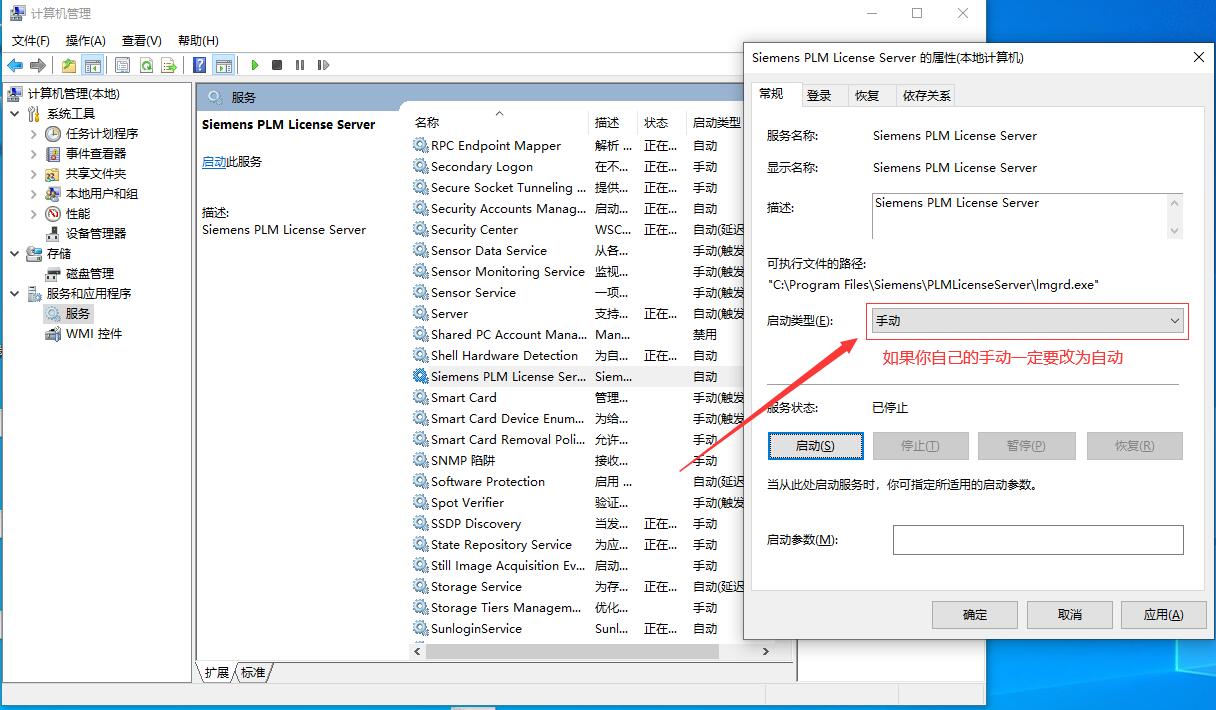Click the Restart Service toolbar icon
The width and height of the screenshot is (1216, 710).
323,65
